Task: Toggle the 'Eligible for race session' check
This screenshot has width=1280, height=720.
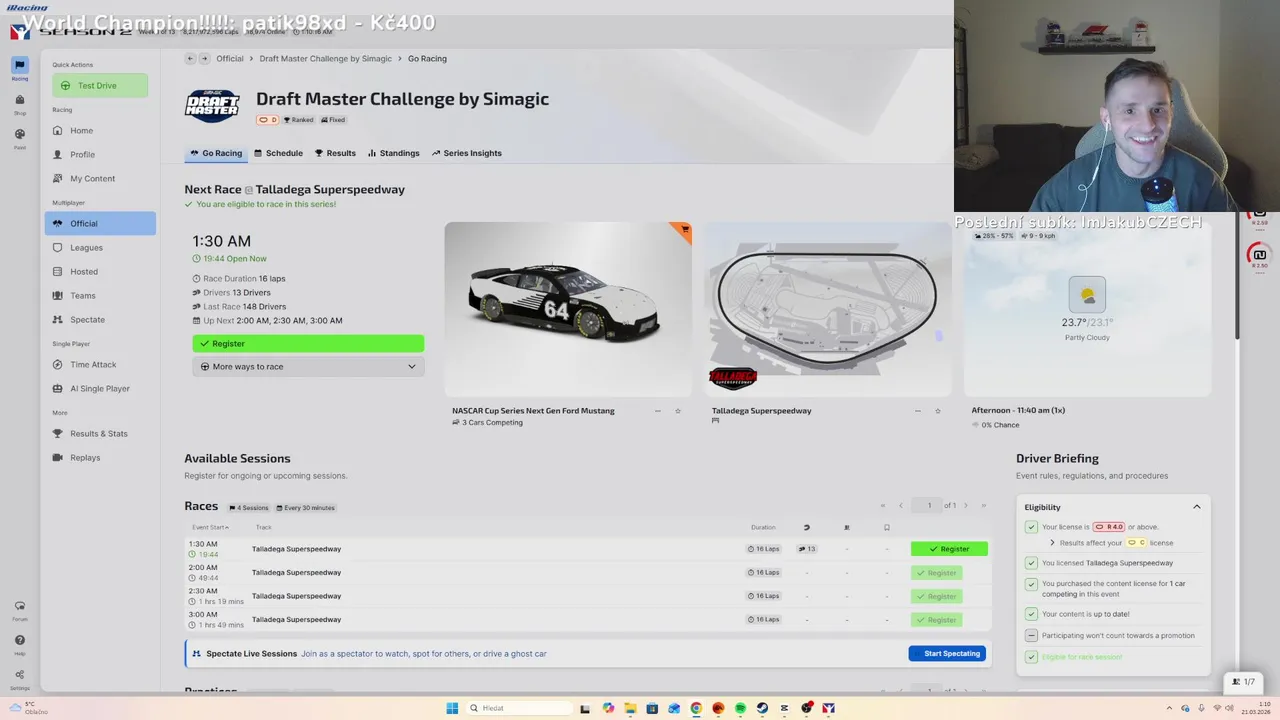Action: [x=1031, y=657]
